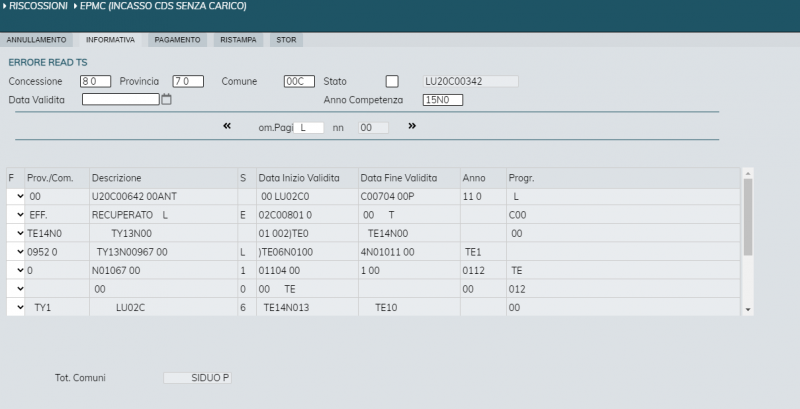Open dropdown in the 0952 0 row
The image size is (800, 409).
pos(20,252)
